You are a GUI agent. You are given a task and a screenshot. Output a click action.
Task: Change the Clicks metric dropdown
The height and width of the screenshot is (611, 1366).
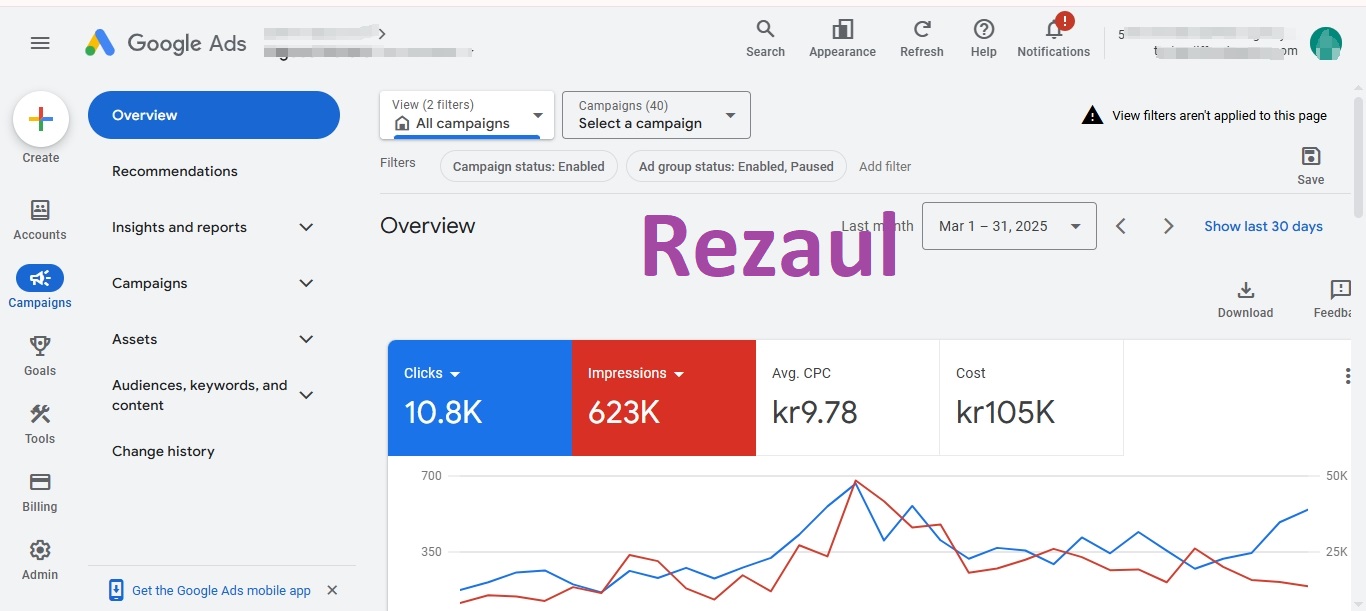pyautogui.click(x=432, y=373)
